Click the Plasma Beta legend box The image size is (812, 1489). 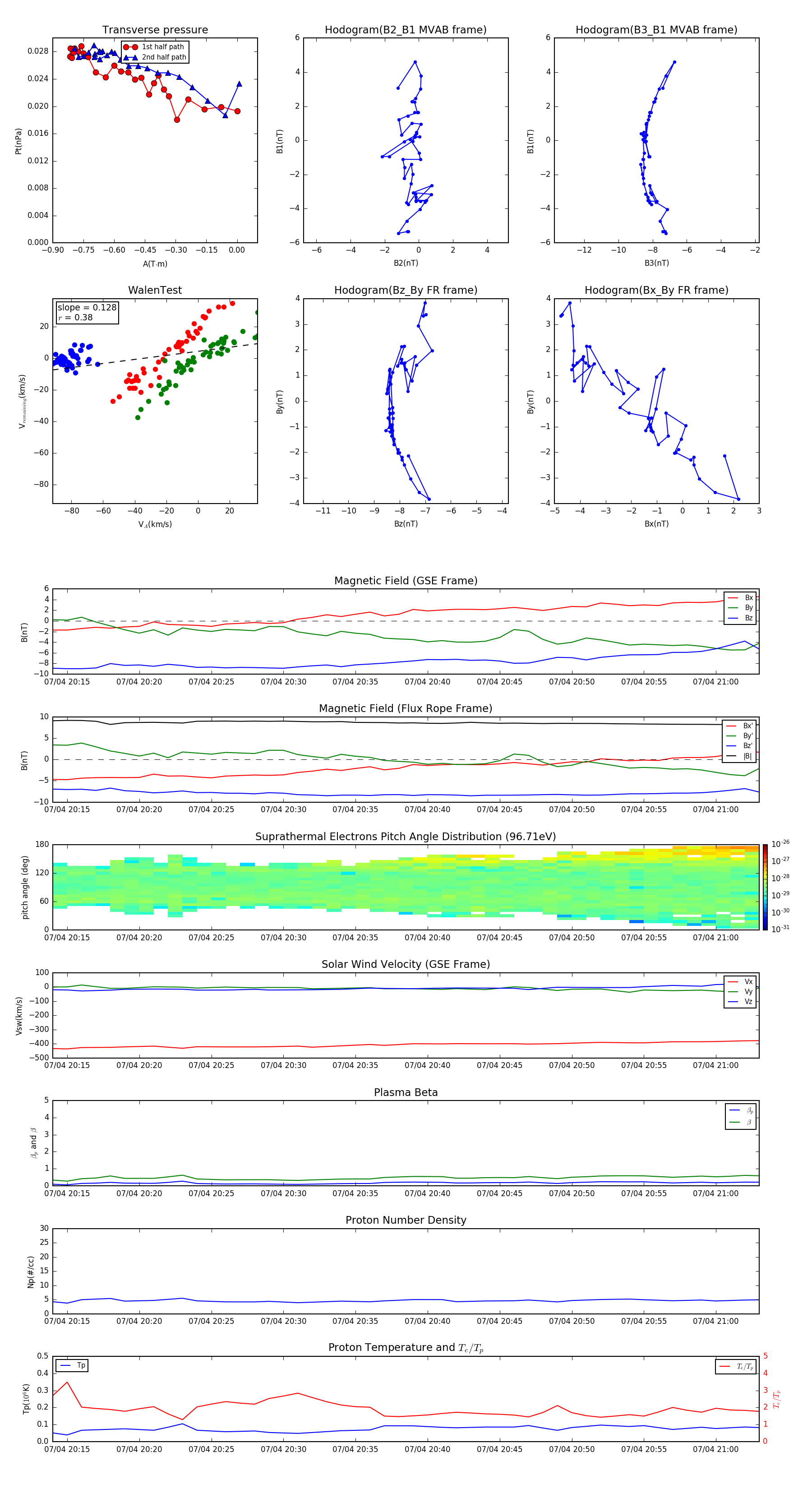(x=741, y=1116)
